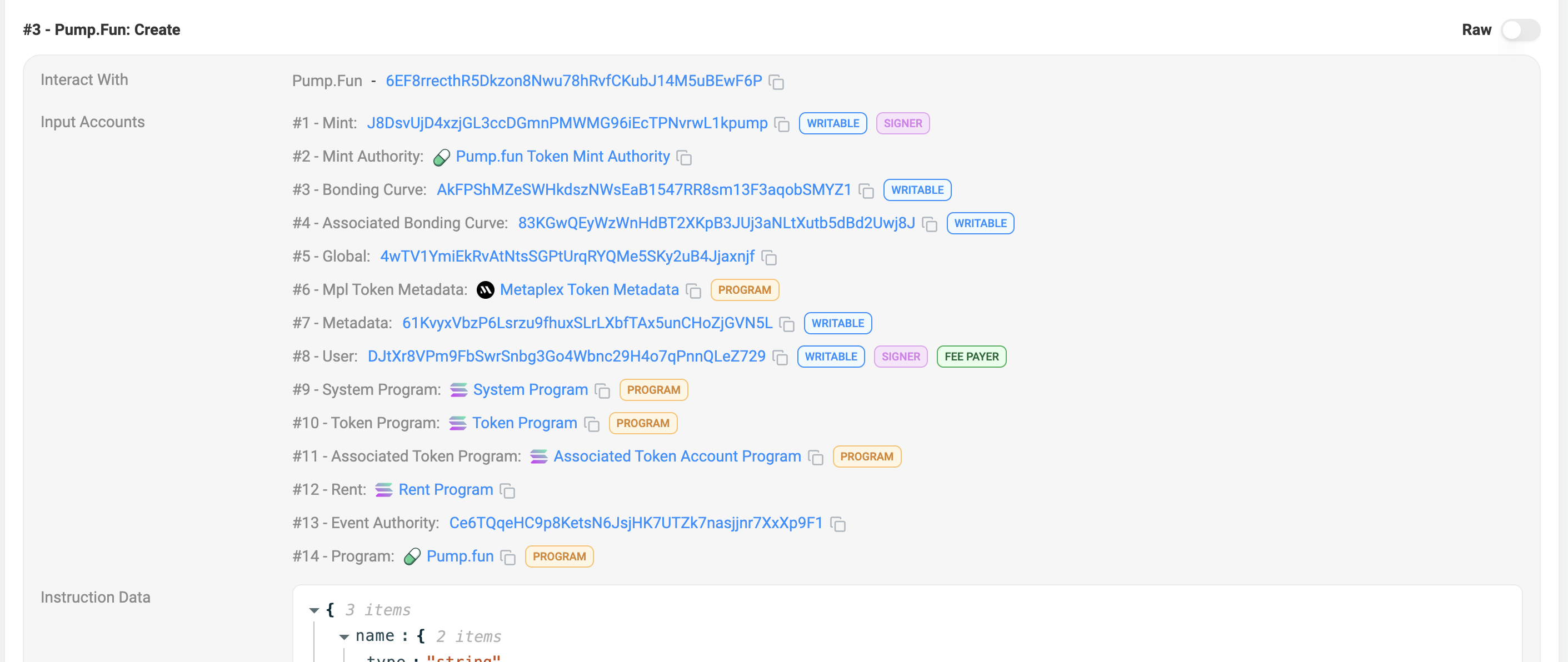Click the WRITABLE badge on the User row
1568x662 pixels.
pos(831,357)
